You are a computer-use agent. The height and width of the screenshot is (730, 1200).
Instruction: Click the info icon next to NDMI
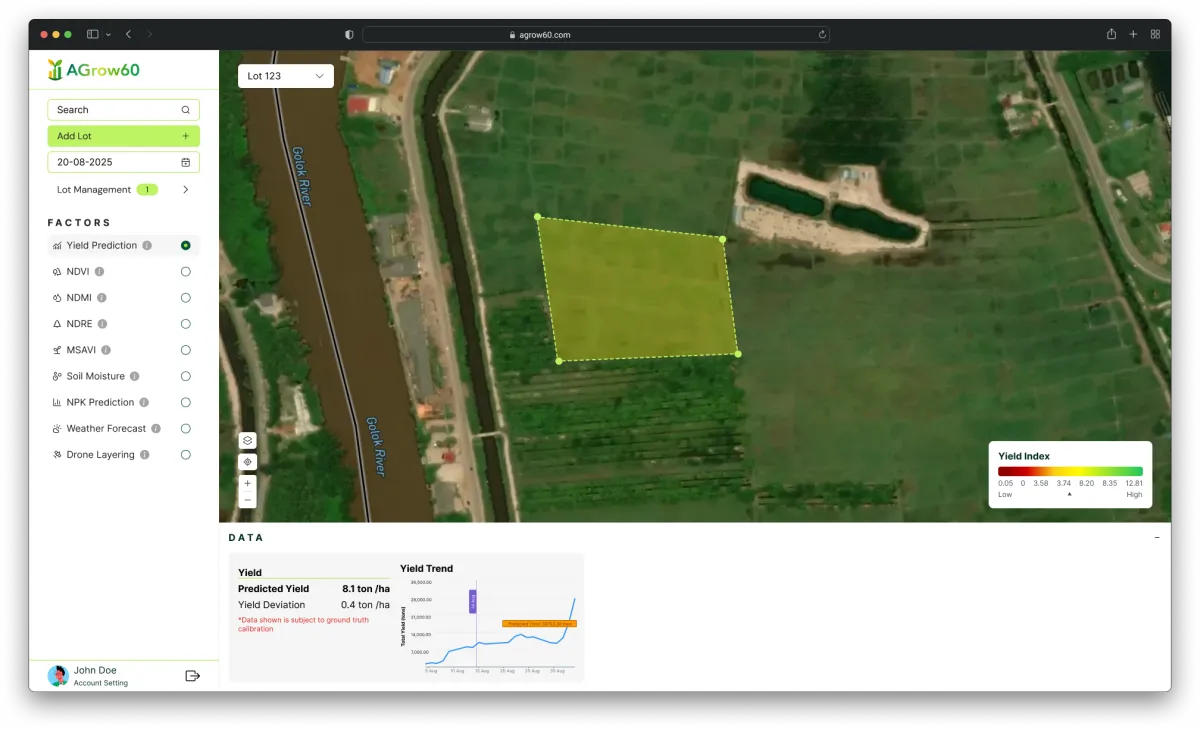point(101,298)
